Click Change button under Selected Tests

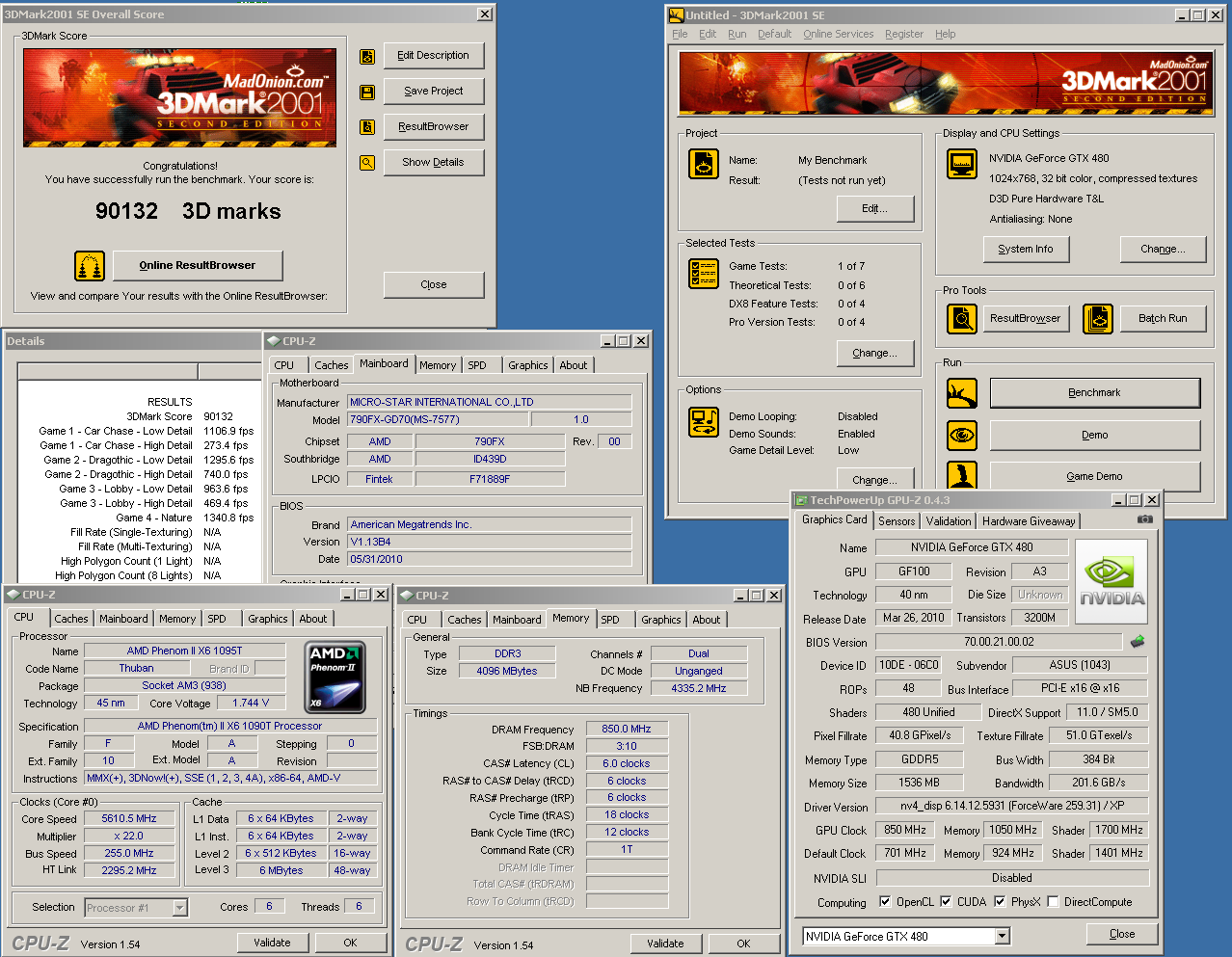pos(874,354)
